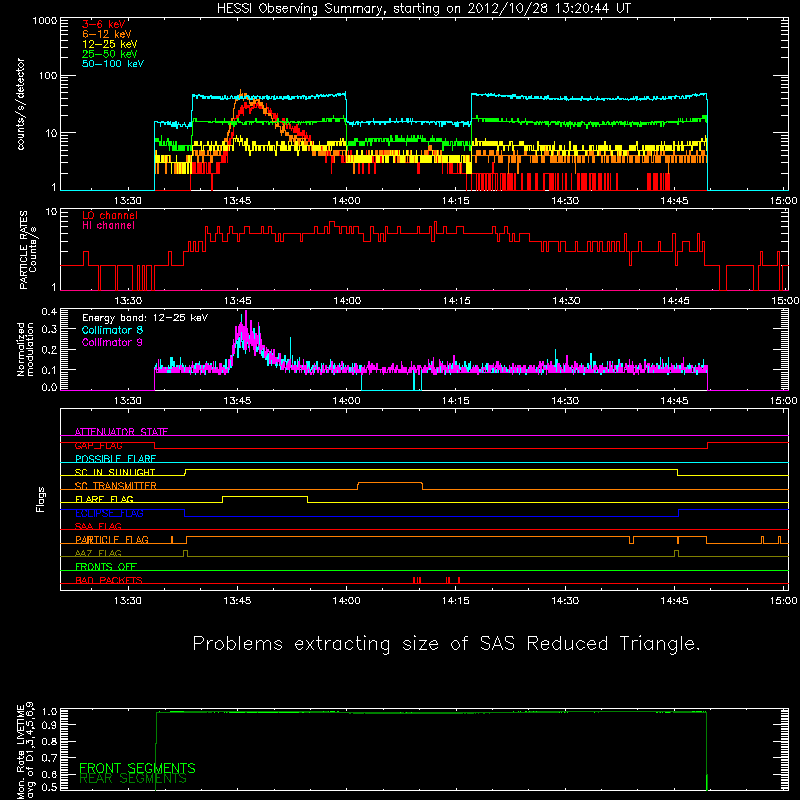Click the 'Problems extracting size of SAS Reduced Triangle' message

446,644
